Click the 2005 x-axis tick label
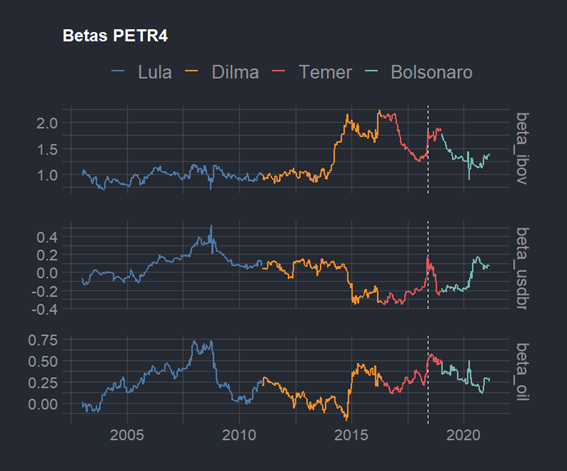This screenshot has height=471, width=567. [127, 435]
